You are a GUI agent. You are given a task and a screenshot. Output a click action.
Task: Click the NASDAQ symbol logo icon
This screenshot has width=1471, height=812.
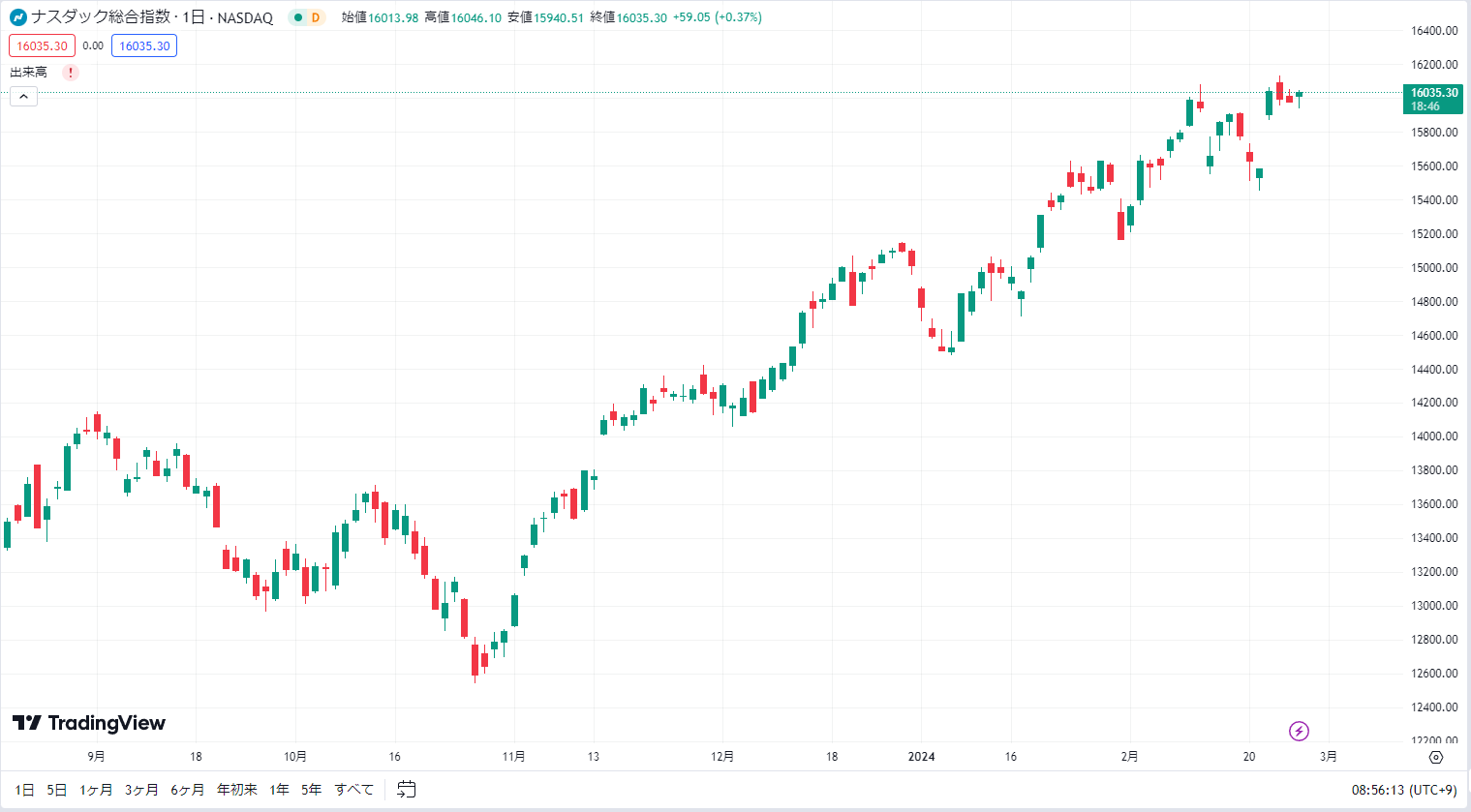click(x=18, y=17)
